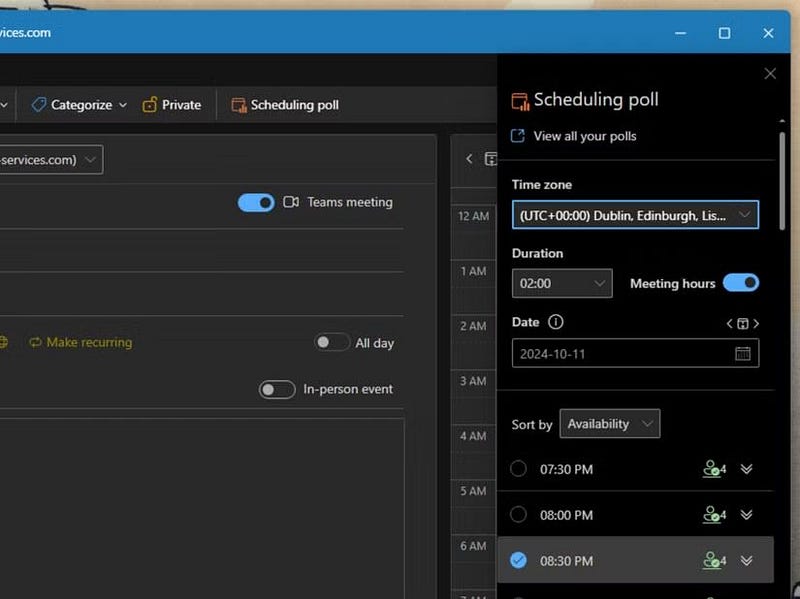Disable the Meeting hours toggle

pos(741,283)
